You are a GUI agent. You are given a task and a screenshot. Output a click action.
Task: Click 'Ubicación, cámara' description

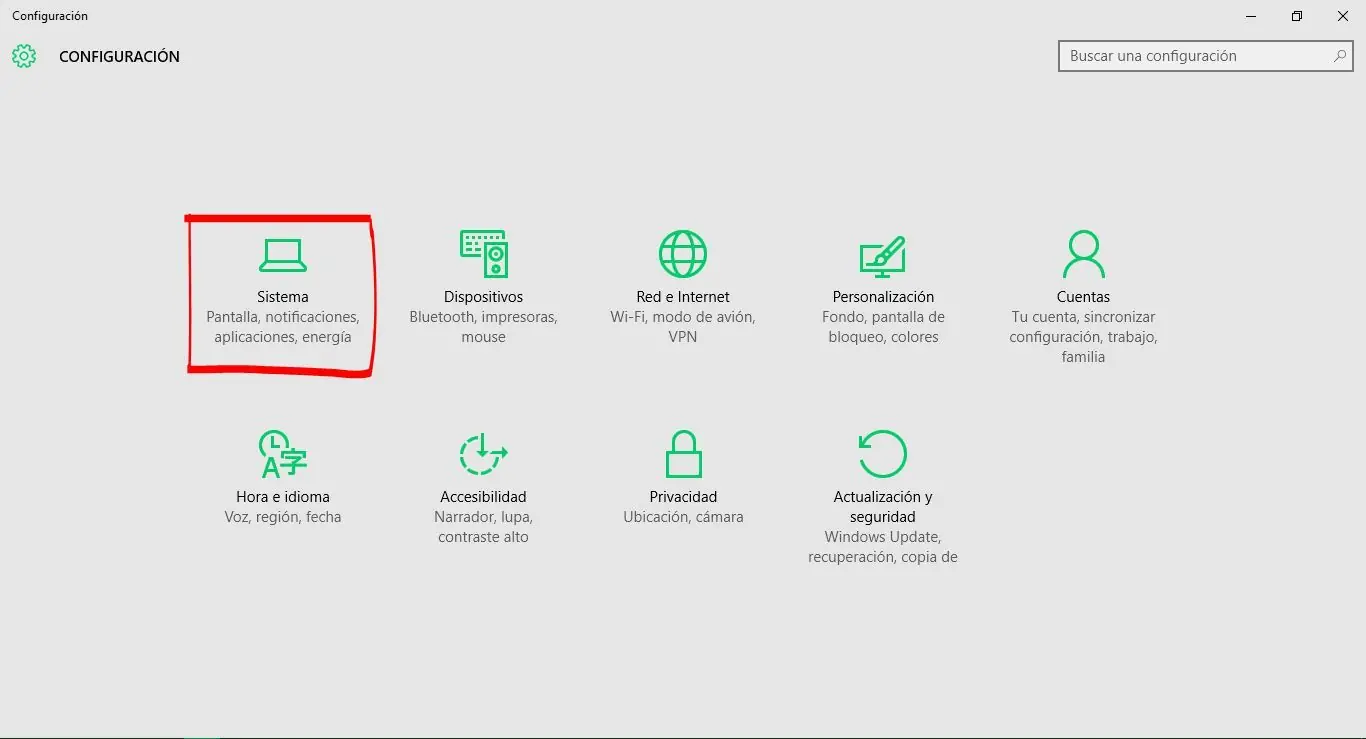683,517
